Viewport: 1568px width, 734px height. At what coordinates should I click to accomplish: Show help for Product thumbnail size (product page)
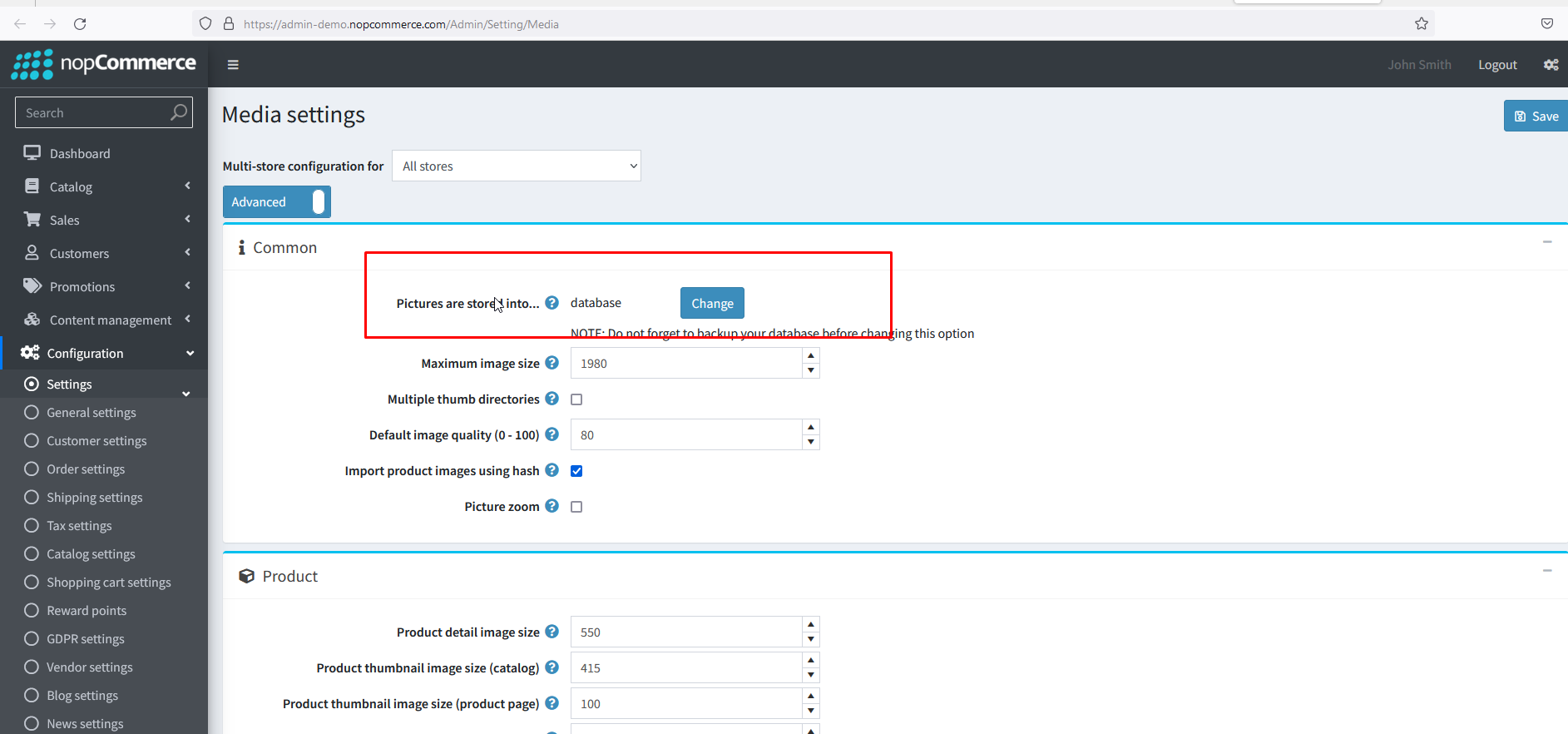click(552, 703)
